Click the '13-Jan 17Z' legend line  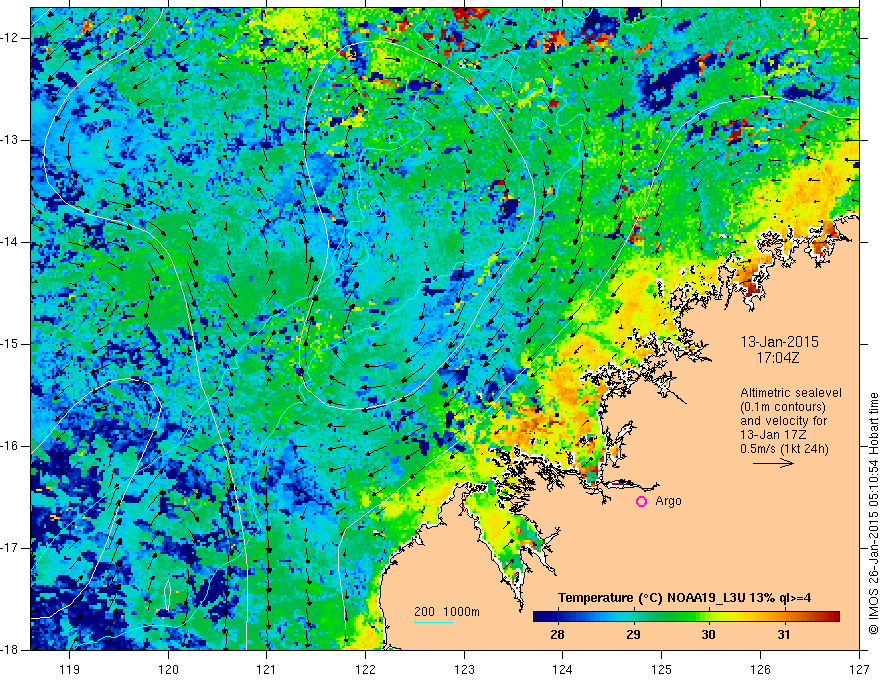click(771, 435)
